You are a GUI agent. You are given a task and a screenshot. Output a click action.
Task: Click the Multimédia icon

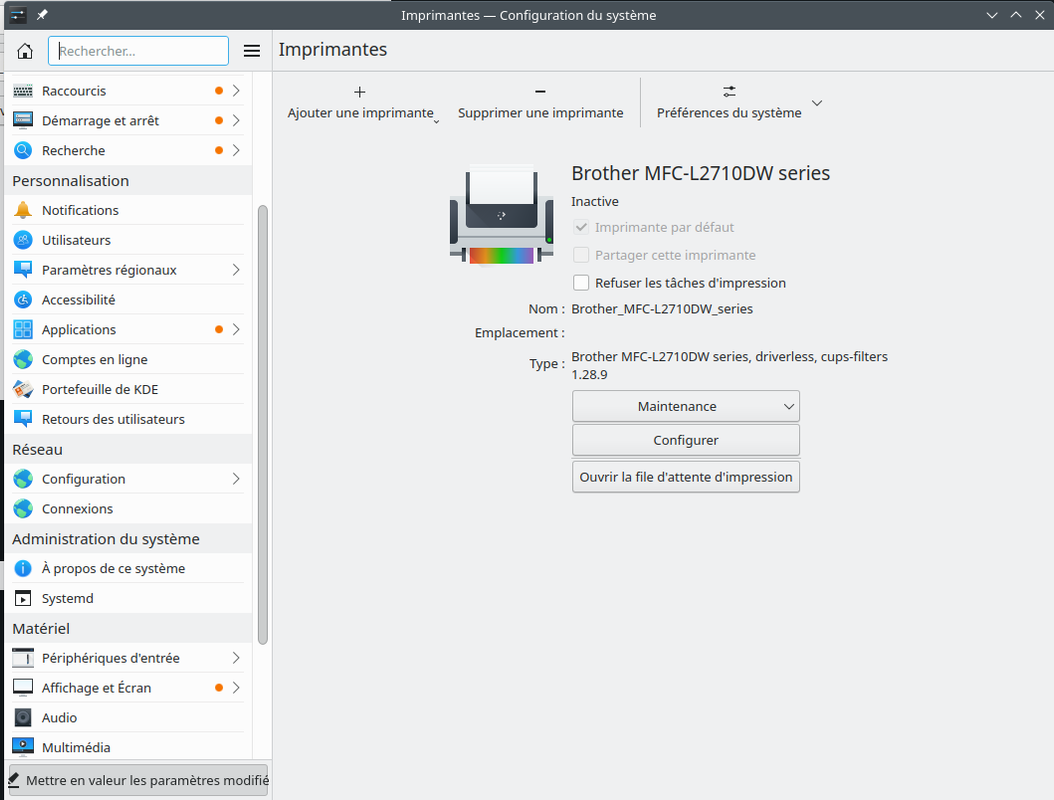pos(23,747)
